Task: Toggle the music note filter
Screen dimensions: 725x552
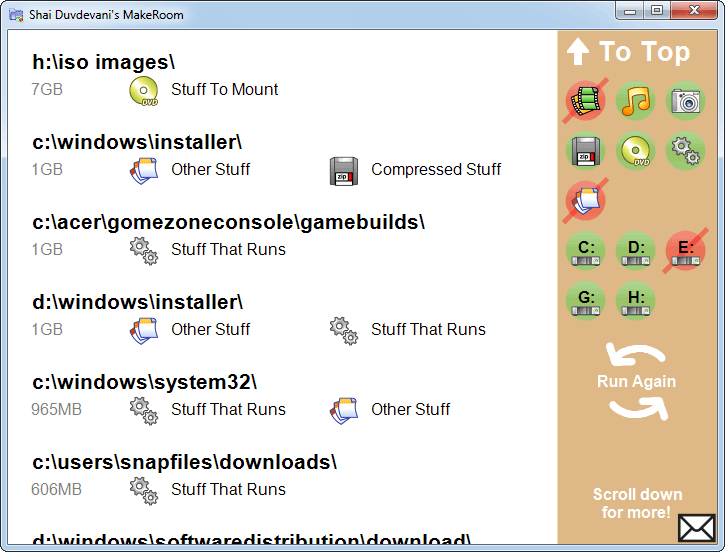Action: point(635,100)
